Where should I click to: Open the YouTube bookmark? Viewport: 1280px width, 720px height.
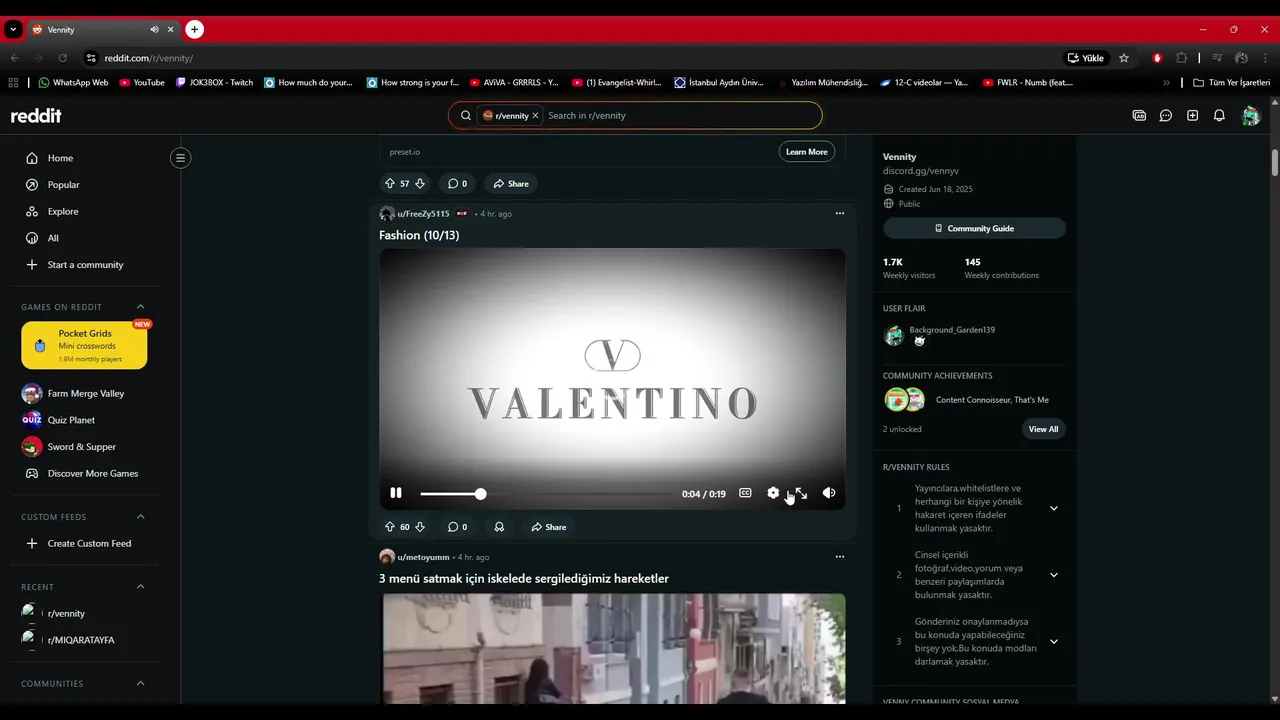[x=141, y=83]
